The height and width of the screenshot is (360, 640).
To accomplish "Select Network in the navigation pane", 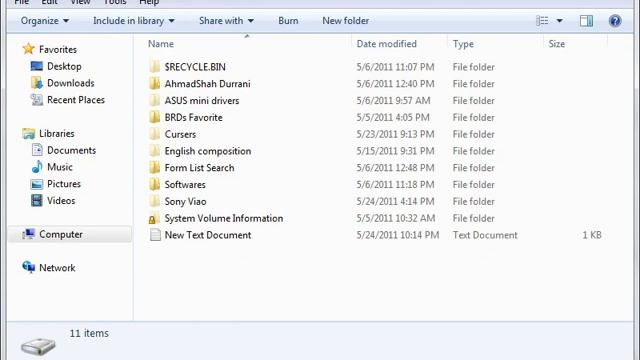I will tap(57, 268).
